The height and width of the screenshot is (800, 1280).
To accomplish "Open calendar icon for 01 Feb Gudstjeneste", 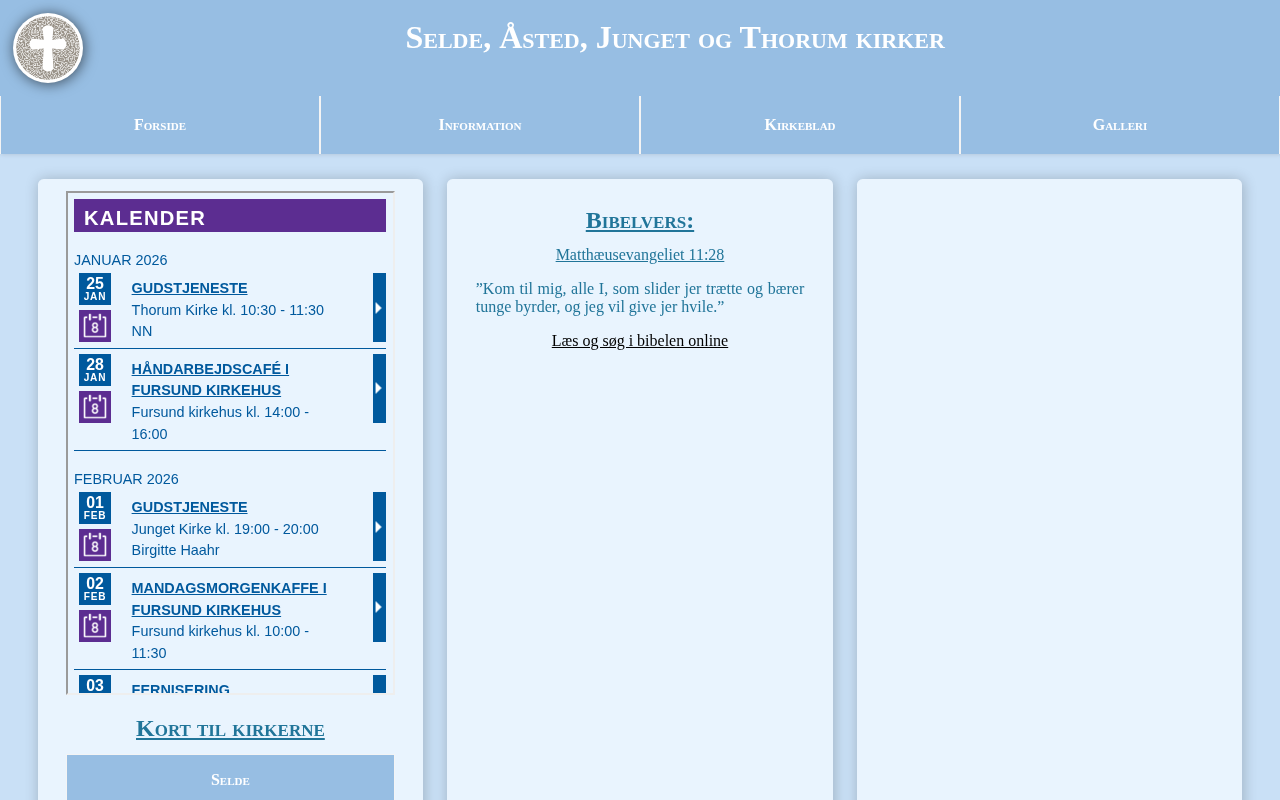I will tap(95, 545).
